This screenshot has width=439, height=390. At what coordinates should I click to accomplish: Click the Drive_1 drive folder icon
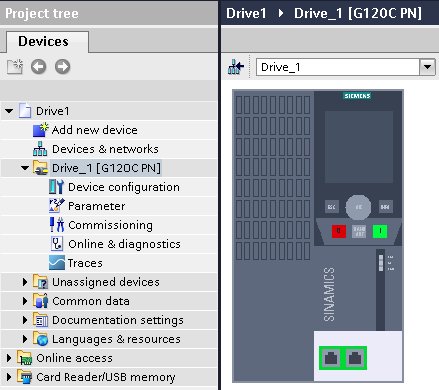coord(40,168)
